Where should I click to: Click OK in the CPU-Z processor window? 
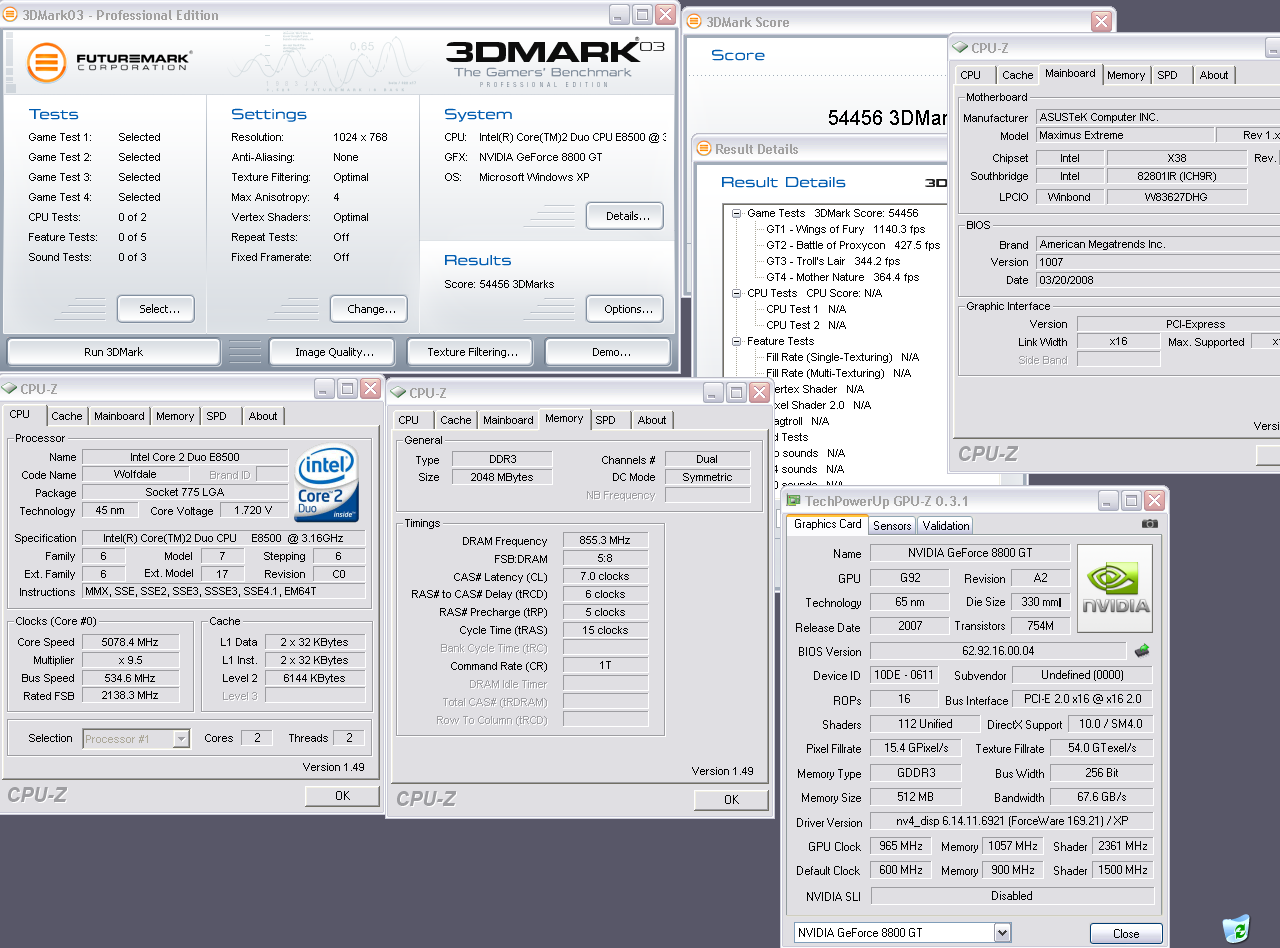coord(342,796)
